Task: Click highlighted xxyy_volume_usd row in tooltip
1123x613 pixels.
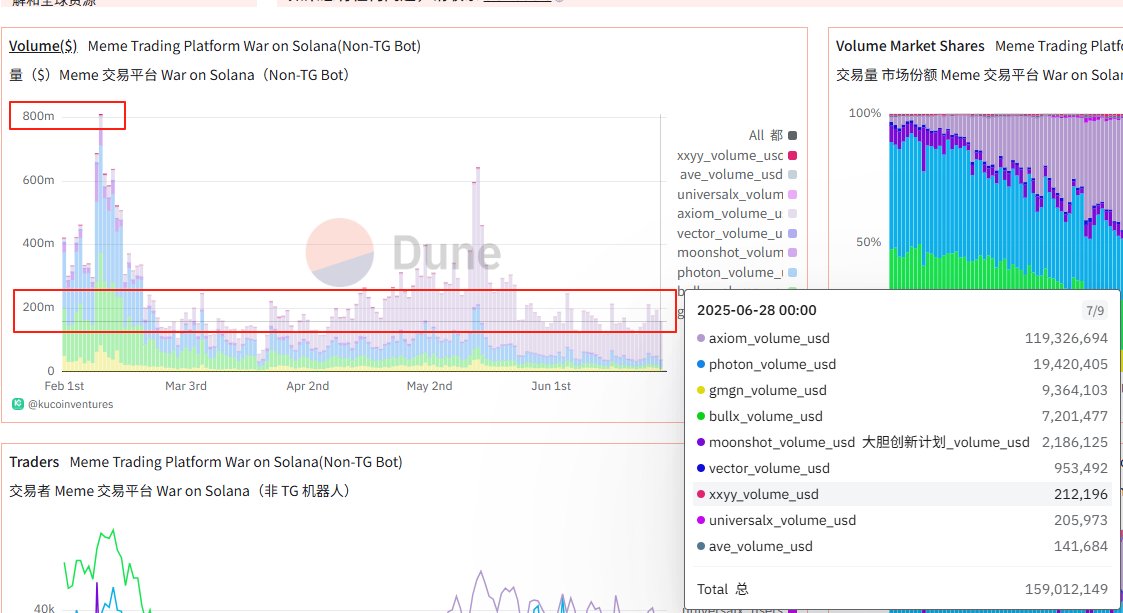Action: tap(902, 494)
